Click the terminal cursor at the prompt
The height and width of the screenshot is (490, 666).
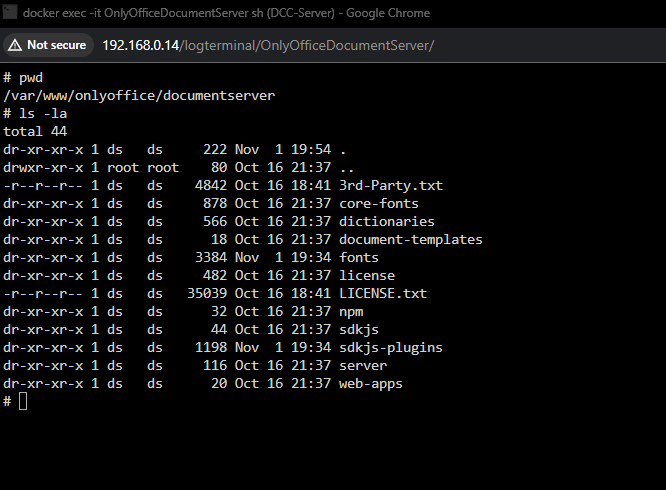click(23, 401)
